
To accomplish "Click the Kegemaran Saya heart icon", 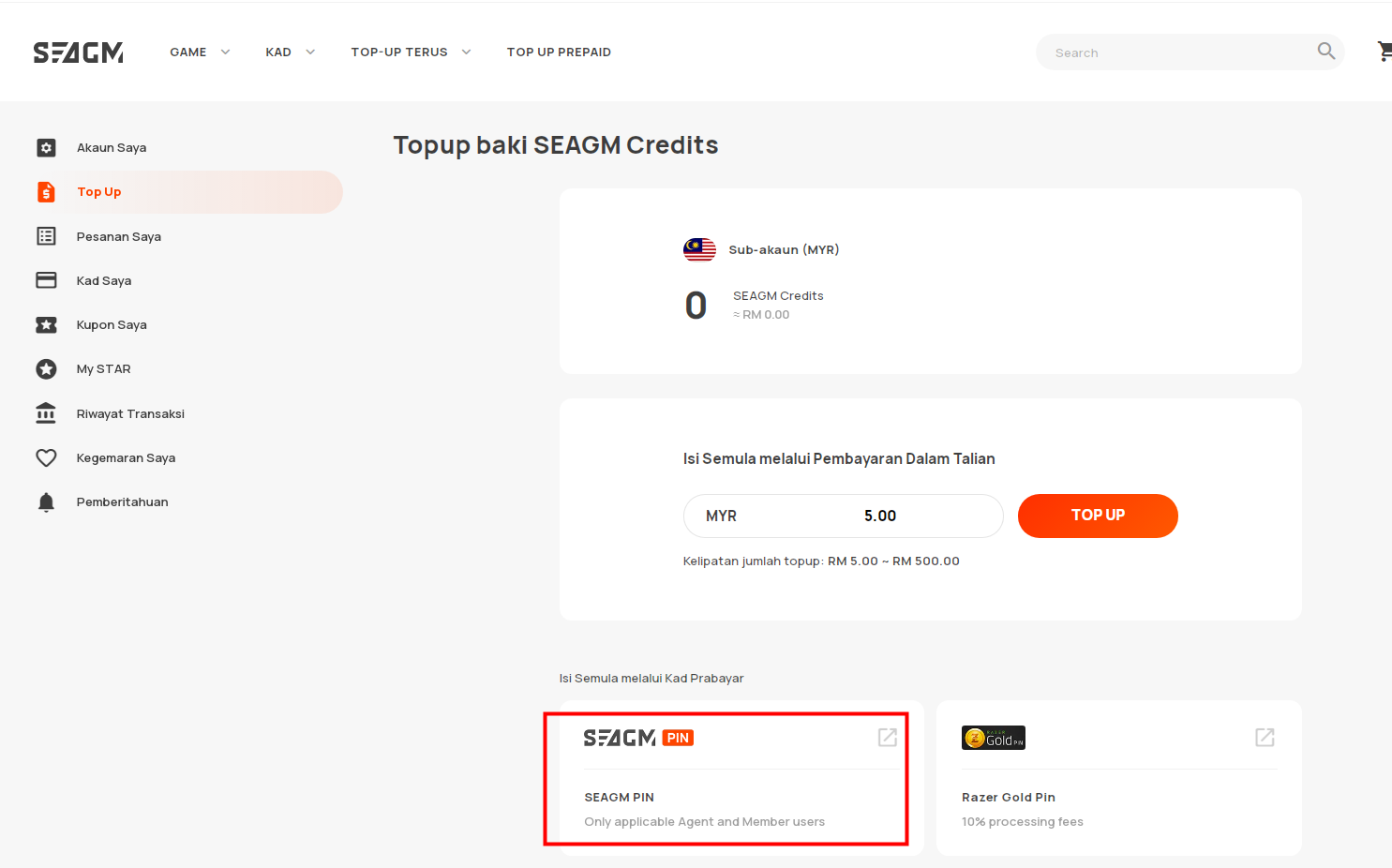I will click(46, 457).
